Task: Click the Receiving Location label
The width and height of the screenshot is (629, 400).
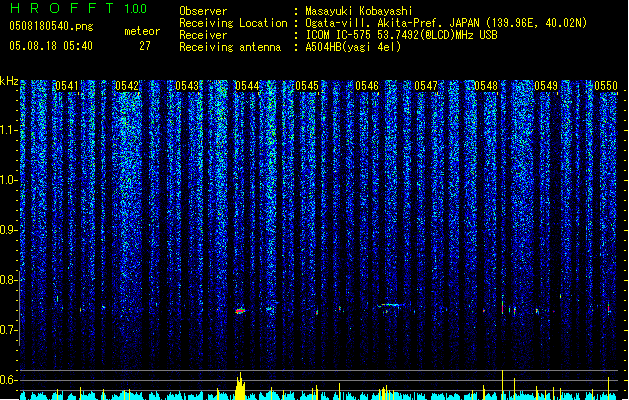Action: pyautogui.click(x=233, y=23)
